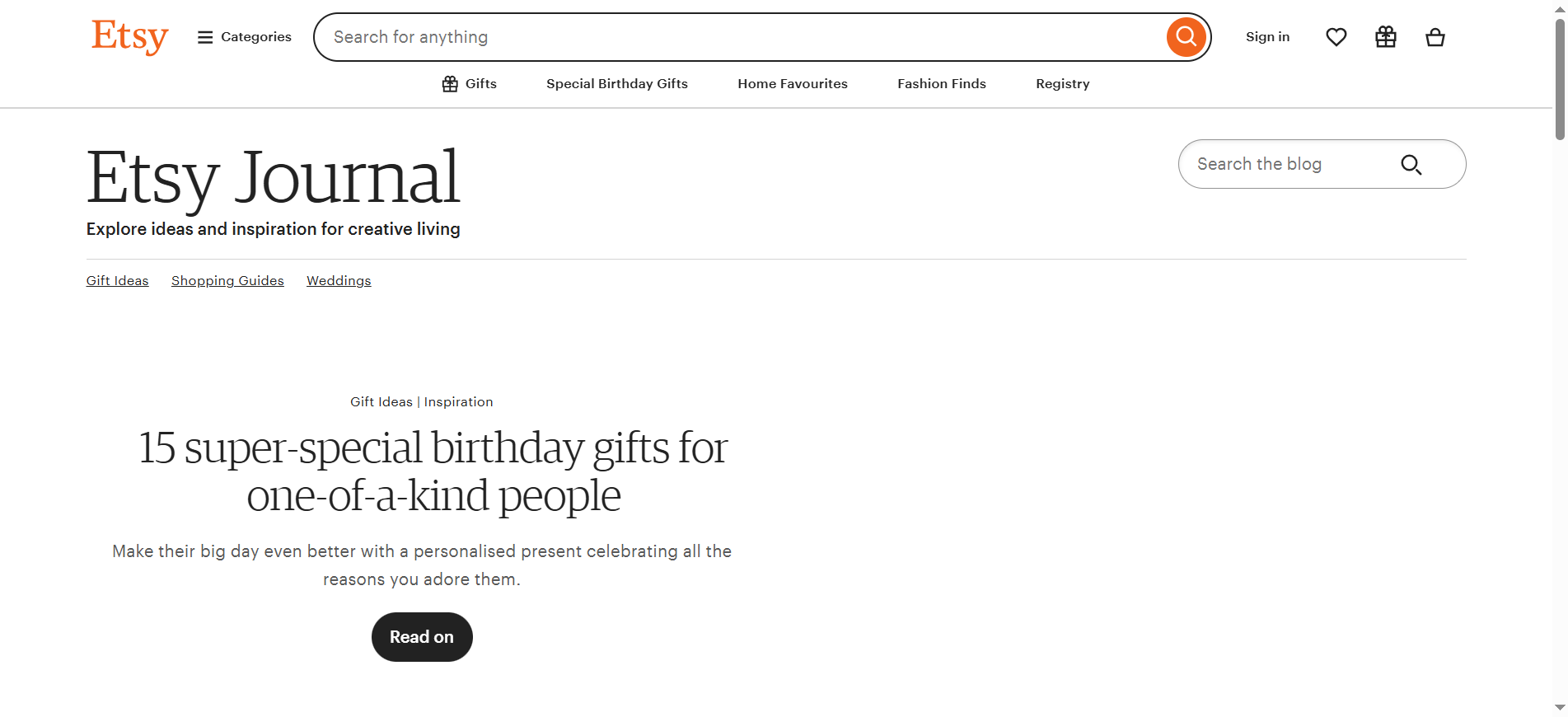This screenshot has height=717, width=1568.
Task: Select the Weddings tab
Action: (338, 280)
